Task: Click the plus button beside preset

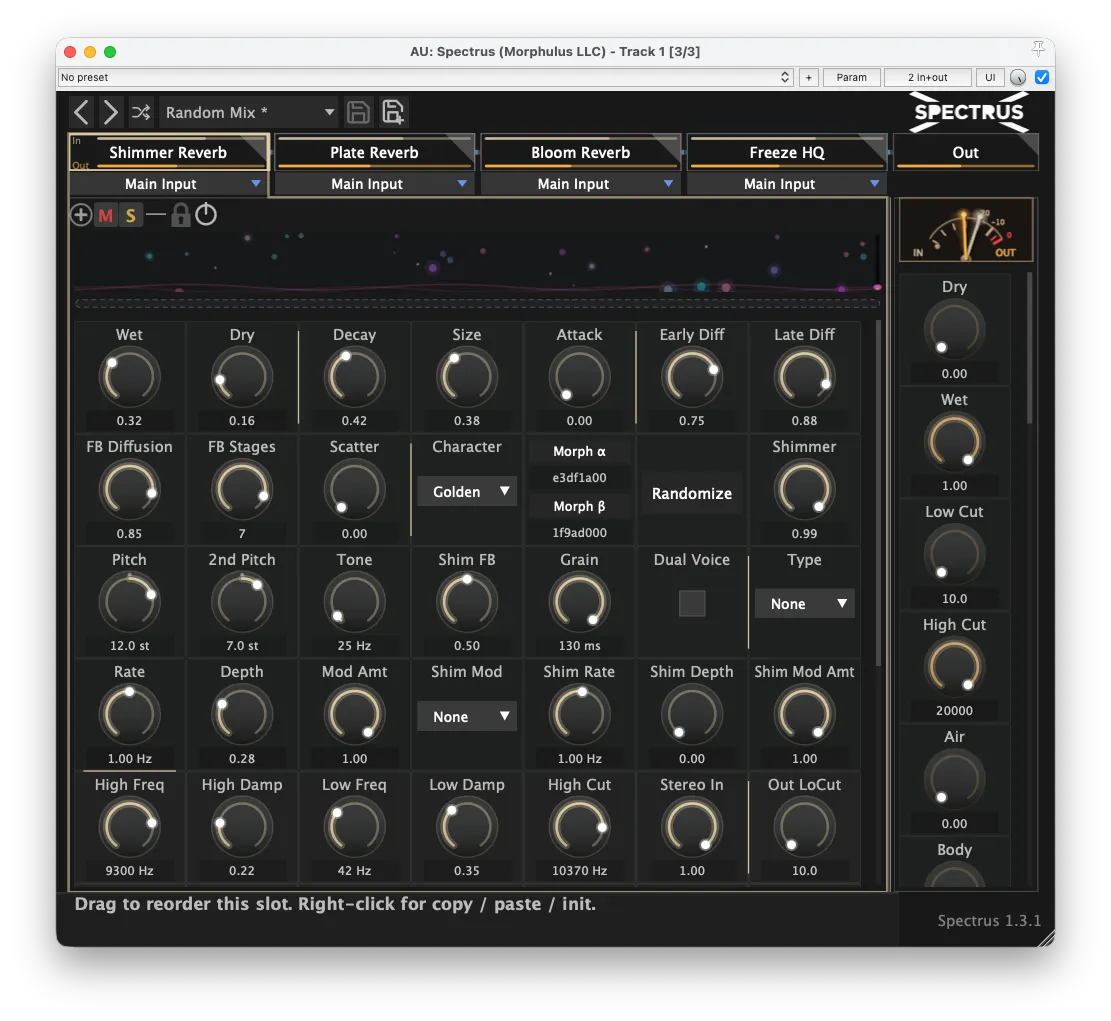Action: pos(808,77)
